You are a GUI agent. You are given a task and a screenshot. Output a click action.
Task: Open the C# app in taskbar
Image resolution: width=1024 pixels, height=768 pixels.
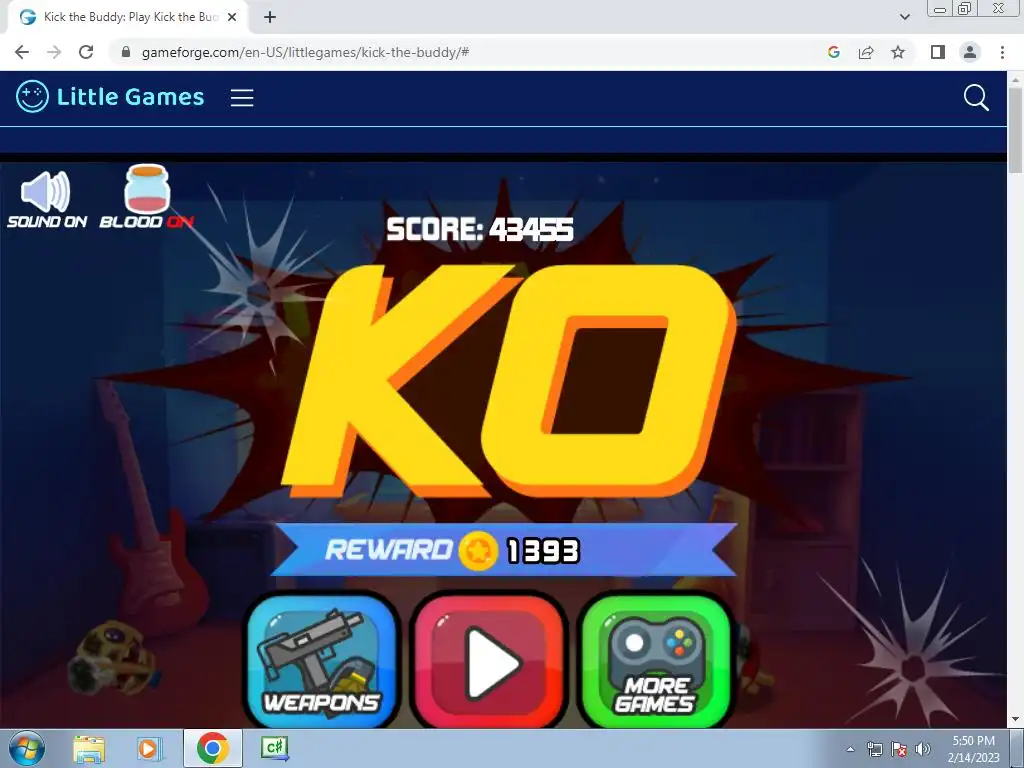point(274,747)
